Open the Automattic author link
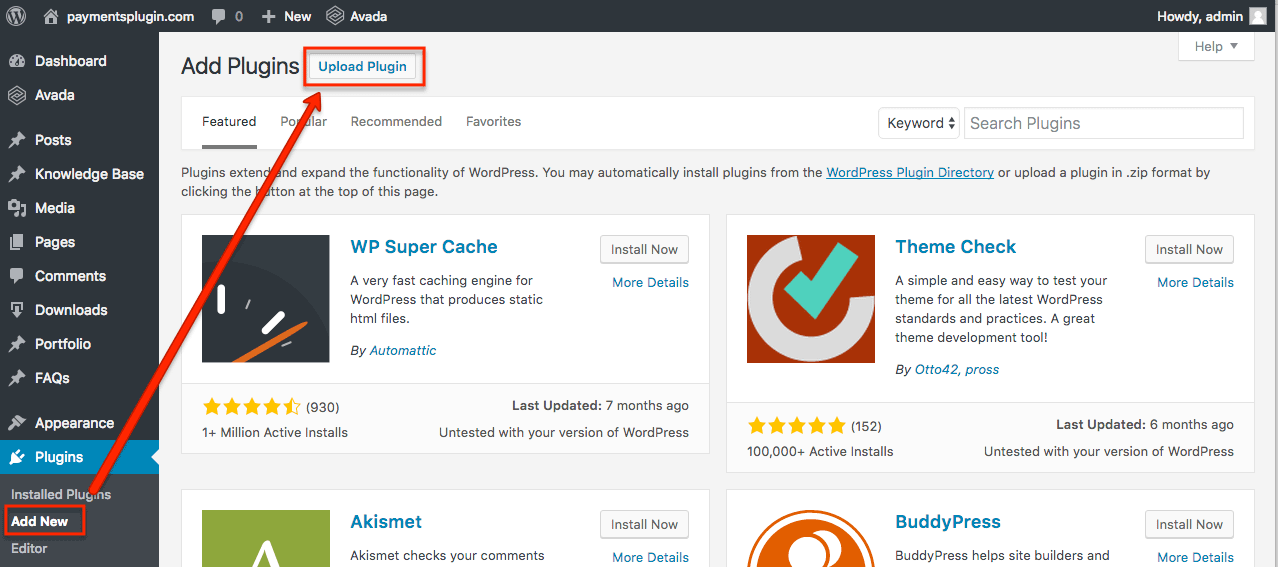The width and height of the screenshot is (1278, 567). coord(403,350)
